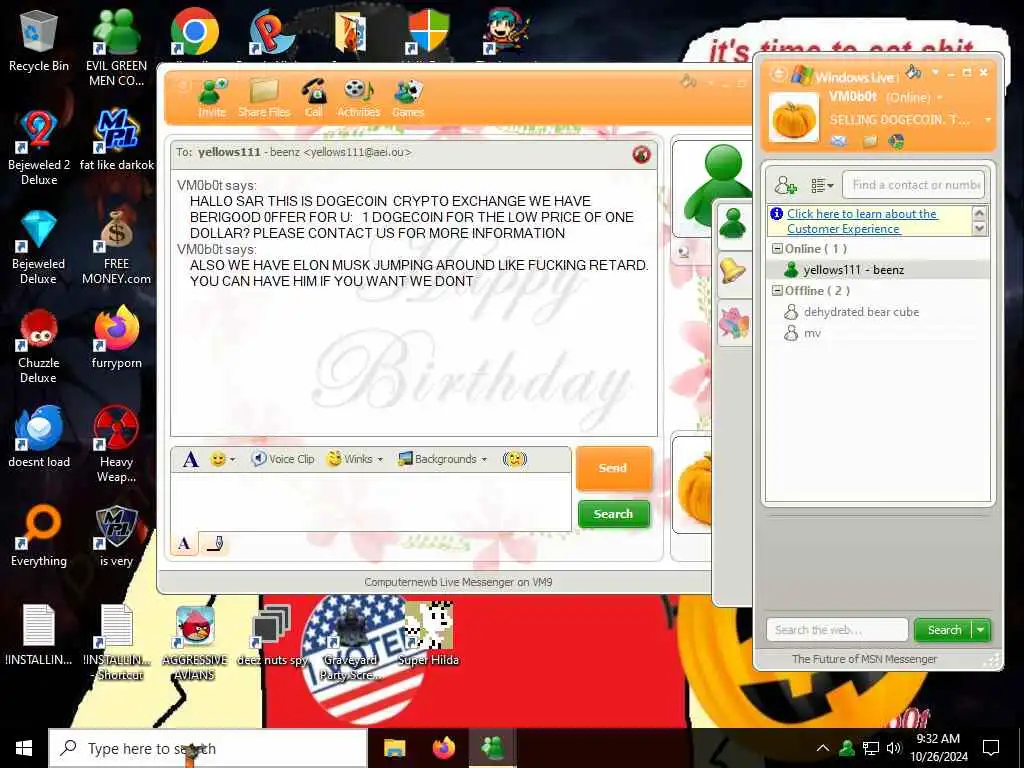1024x768 pixels.
Task: Open the Invite contact tool
Action: 212,98
